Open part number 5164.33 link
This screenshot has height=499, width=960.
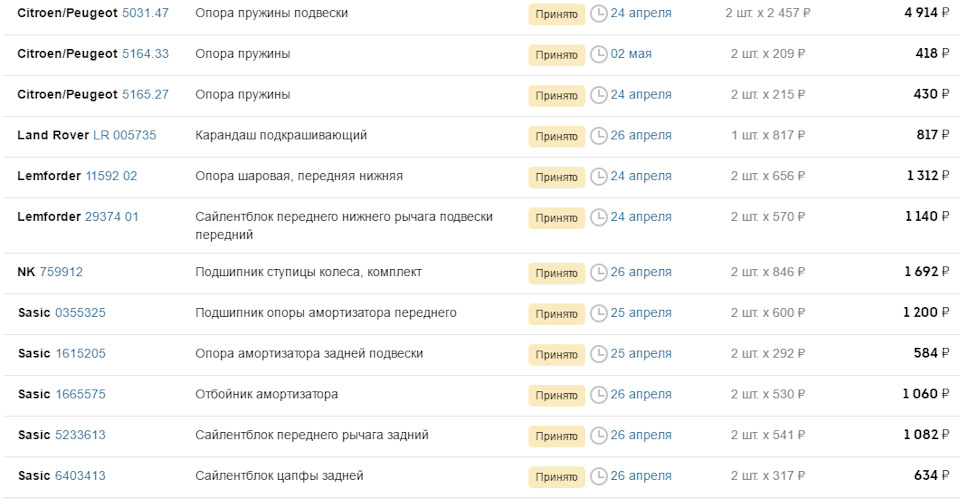145,54
